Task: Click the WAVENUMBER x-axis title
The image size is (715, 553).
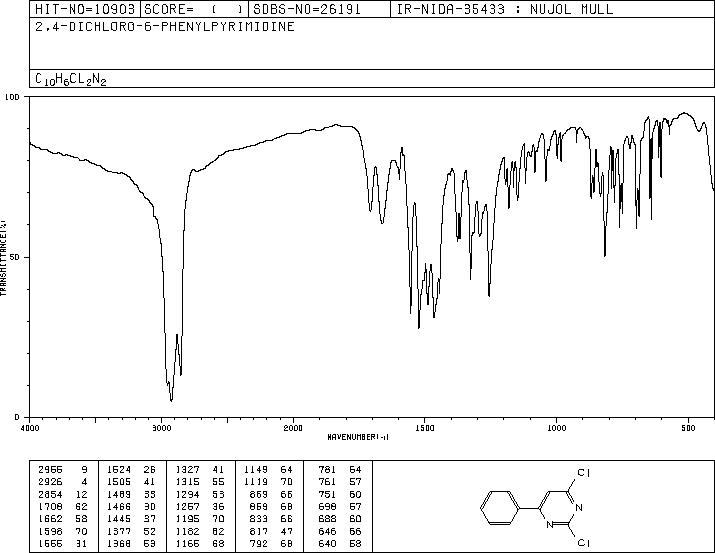Action: click(358, 437)
